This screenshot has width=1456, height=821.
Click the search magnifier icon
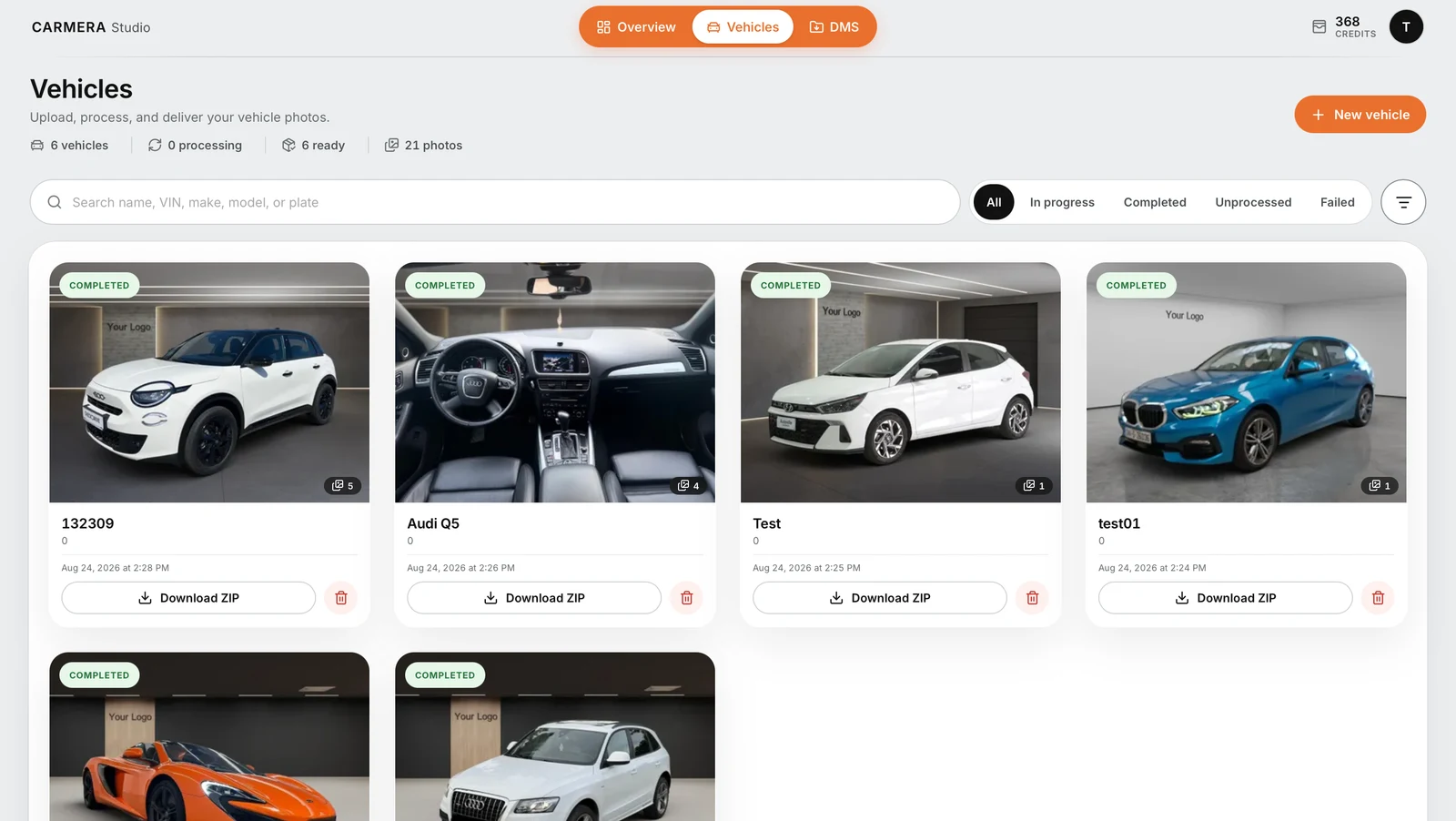55,202
